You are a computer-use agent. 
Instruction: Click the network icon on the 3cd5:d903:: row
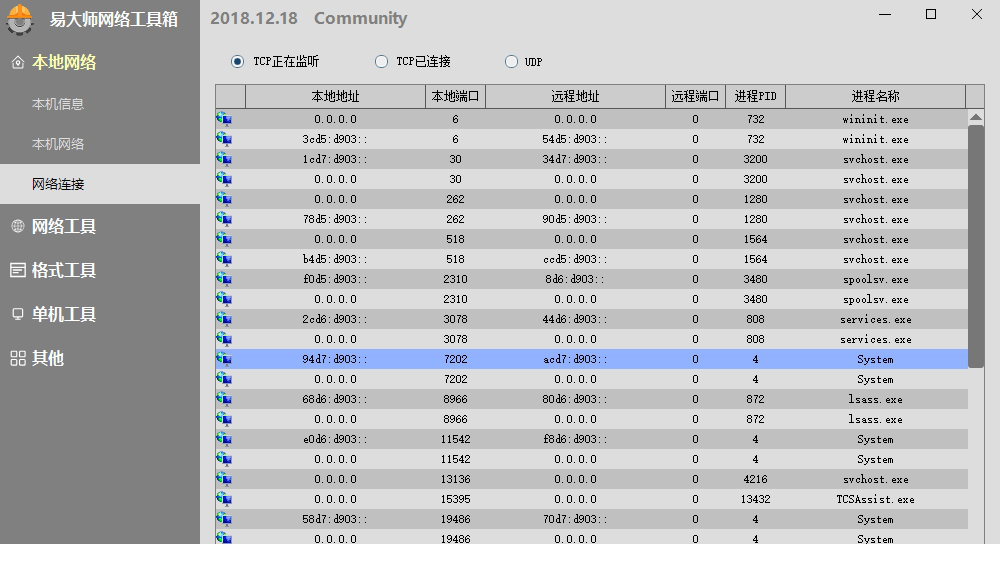(224, 139)
